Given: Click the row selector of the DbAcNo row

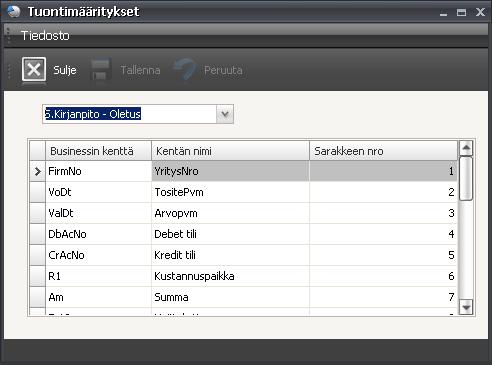Looking at the screenshot, I should pyautogui.click(x=37, y=234).
